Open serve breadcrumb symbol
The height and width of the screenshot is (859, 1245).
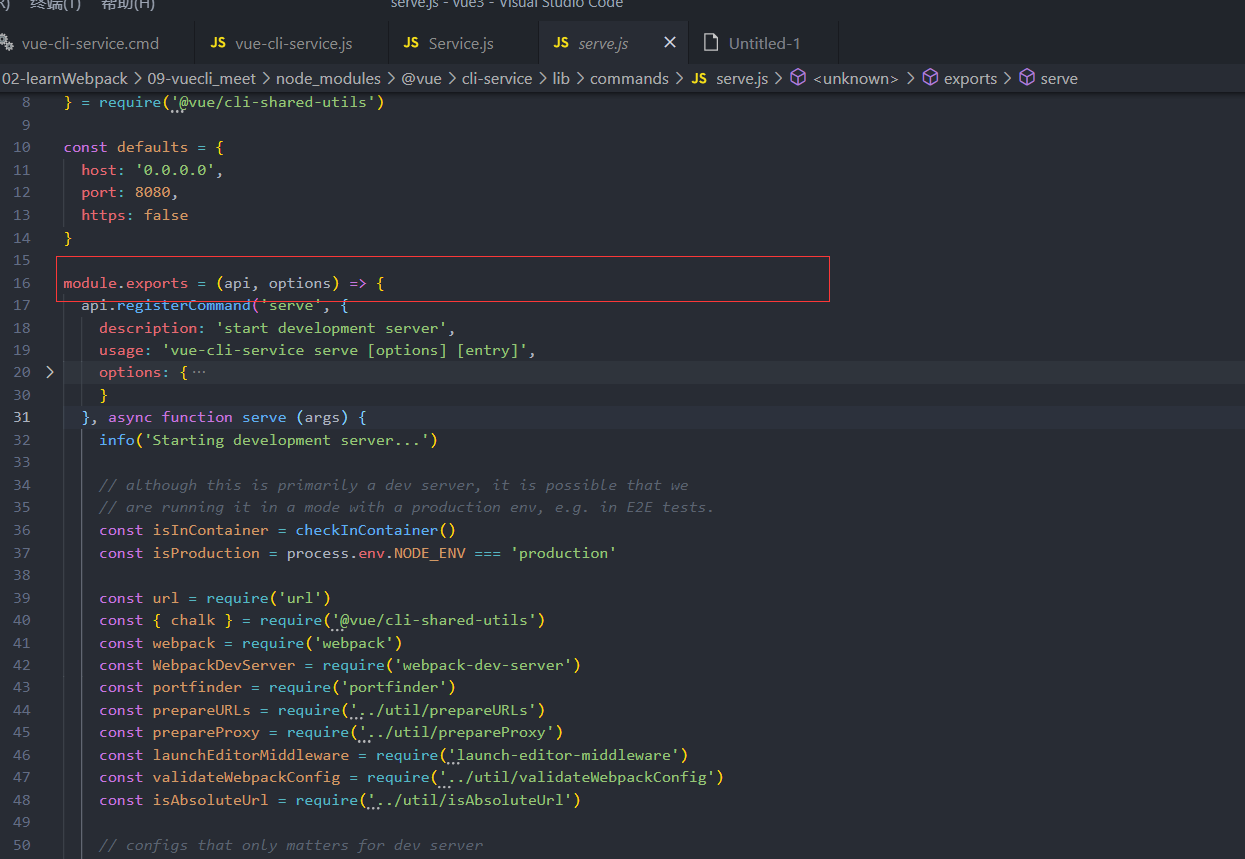coord(1059,78)
